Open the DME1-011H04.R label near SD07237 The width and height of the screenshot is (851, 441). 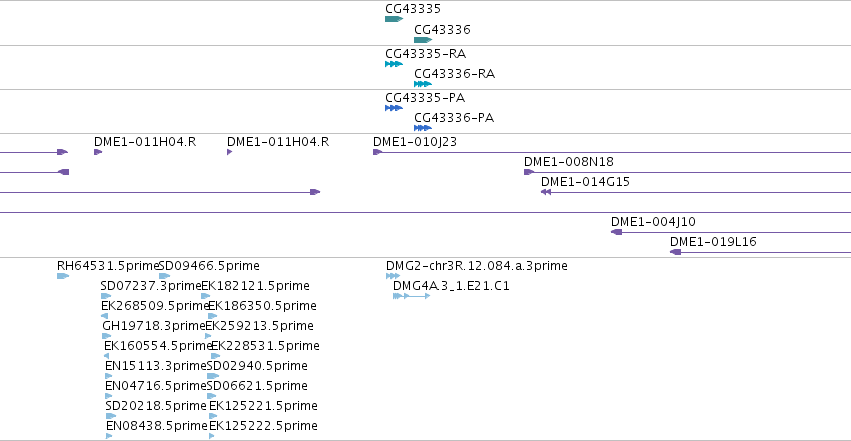145,142
